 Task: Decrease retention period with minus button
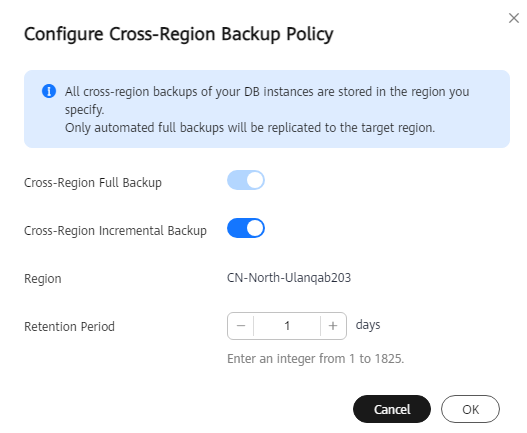(x=241, y=326)
